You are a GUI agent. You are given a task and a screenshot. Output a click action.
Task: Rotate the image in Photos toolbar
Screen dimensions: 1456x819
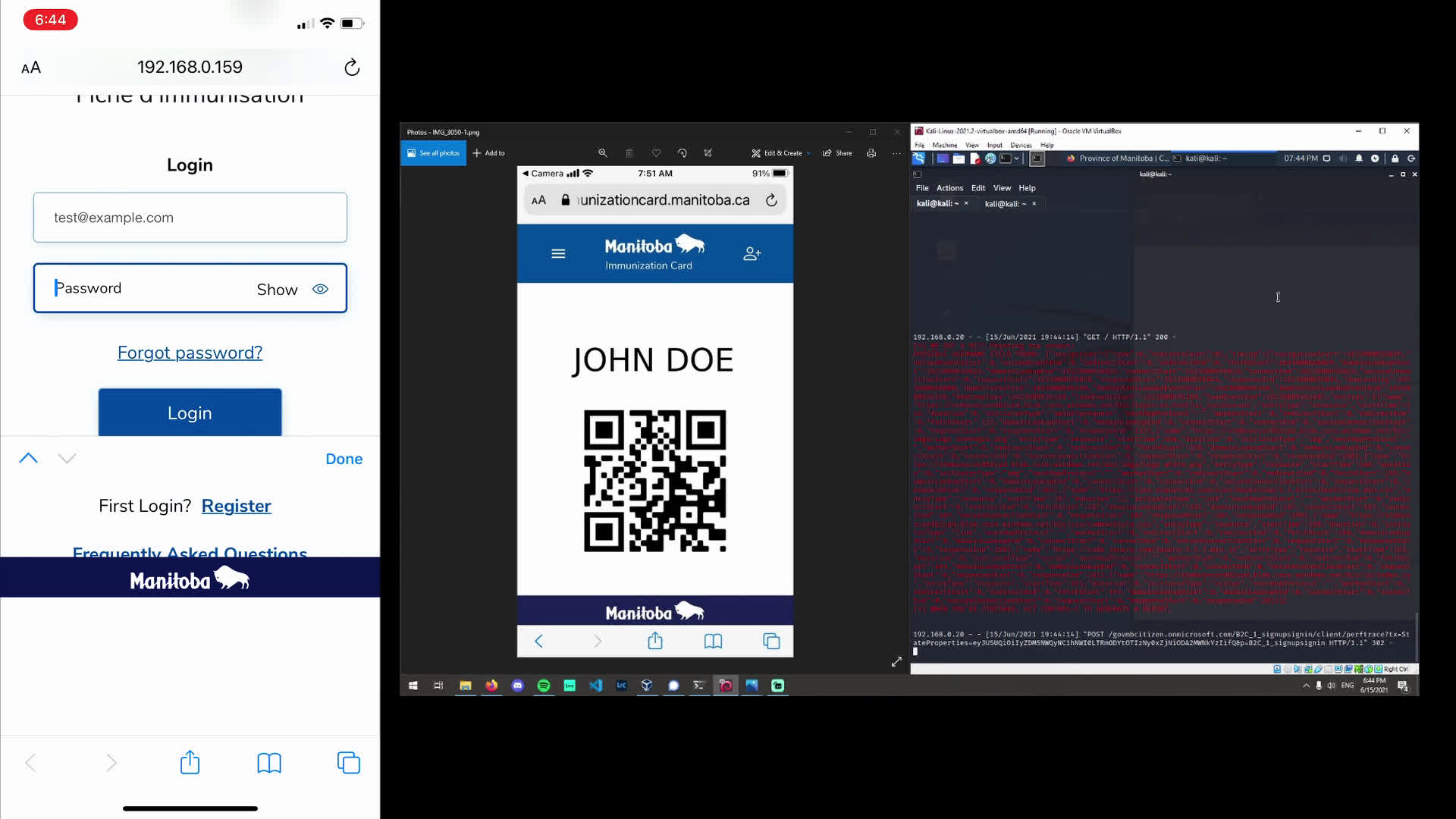682,152
